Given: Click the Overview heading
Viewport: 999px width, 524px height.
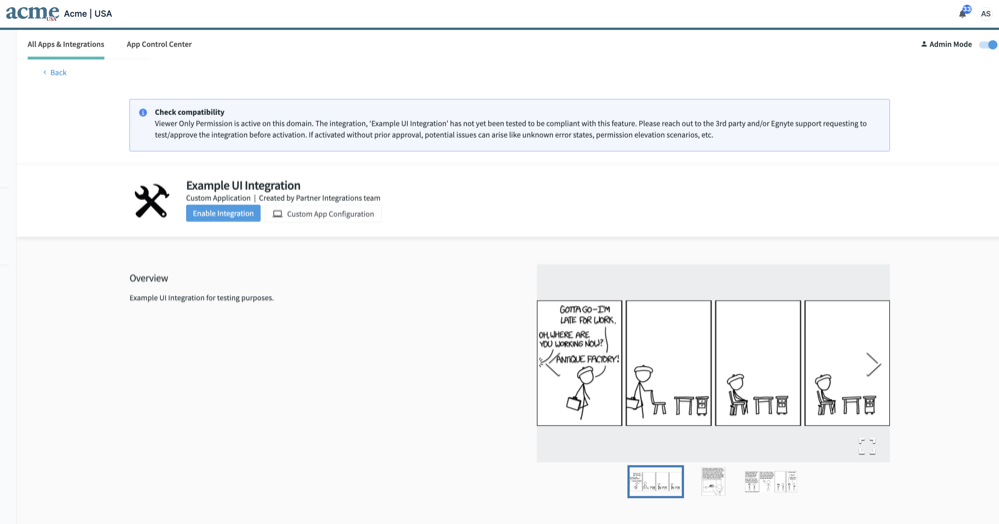Looking at the screenshot, I should (x=148, y=278).
